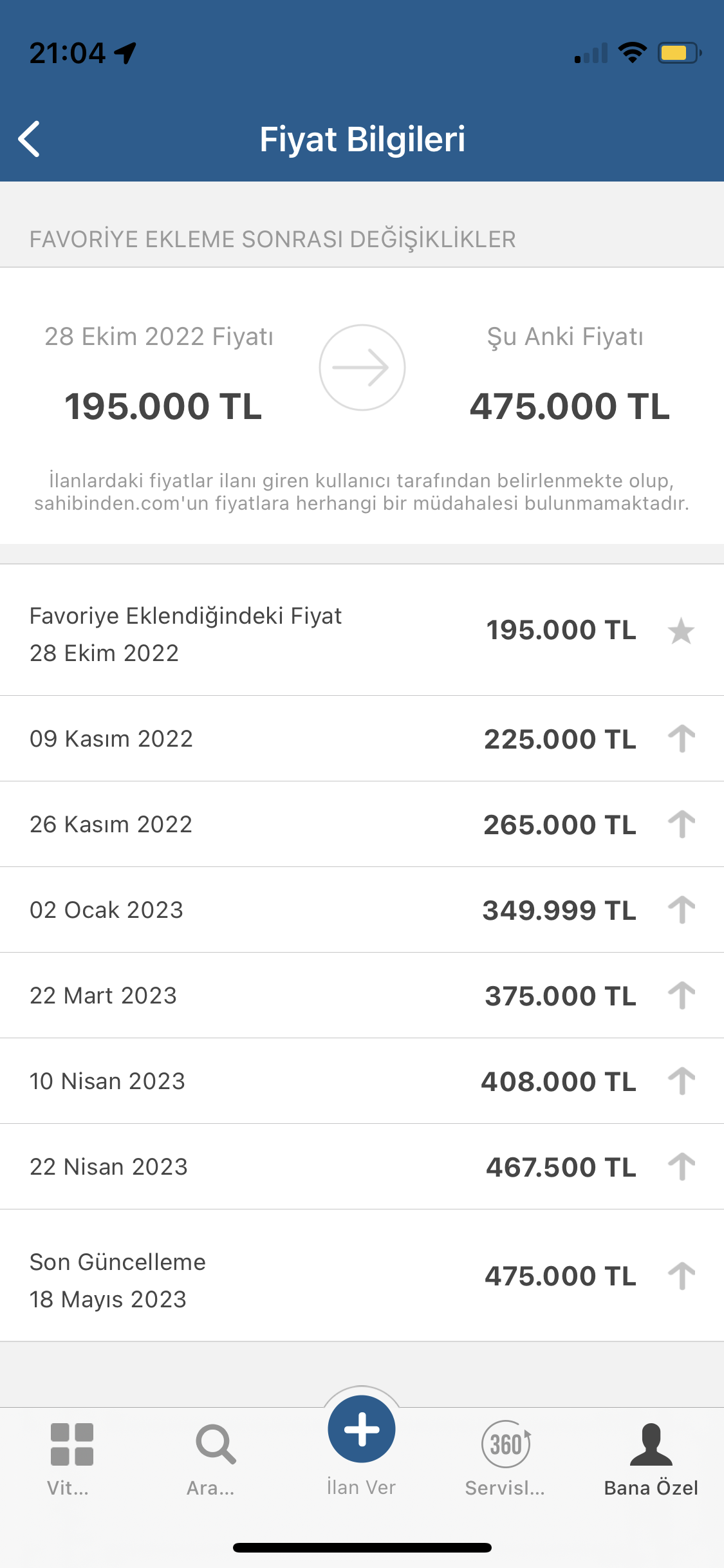Tap the 22 Nisan 2023 date label
The image size is (724, 1568).
click(109, 1166)
